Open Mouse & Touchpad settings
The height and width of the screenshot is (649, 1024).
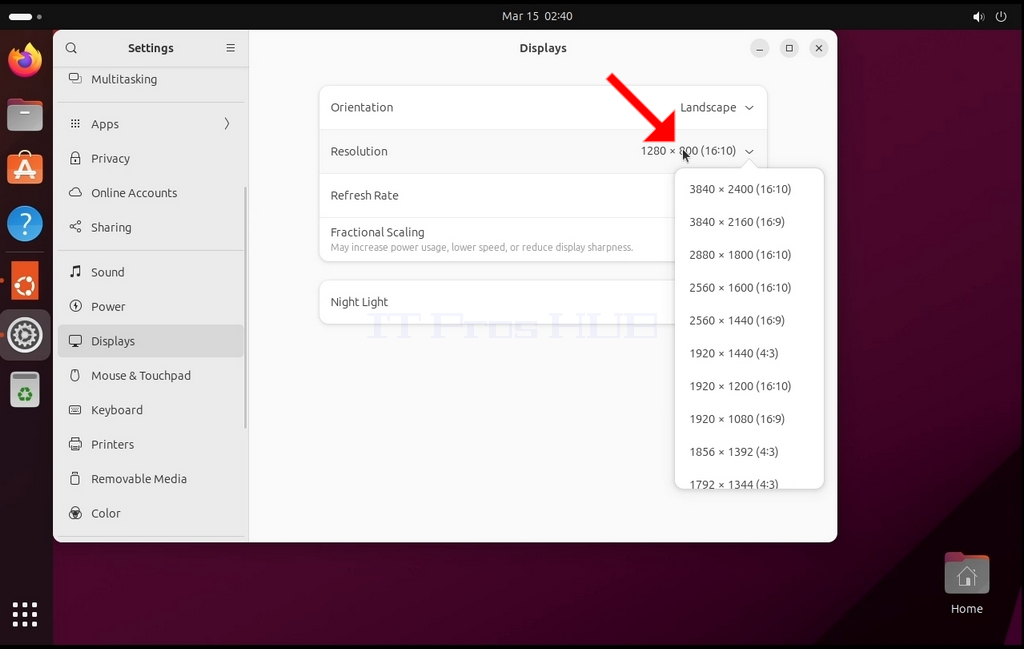(151, 375)
